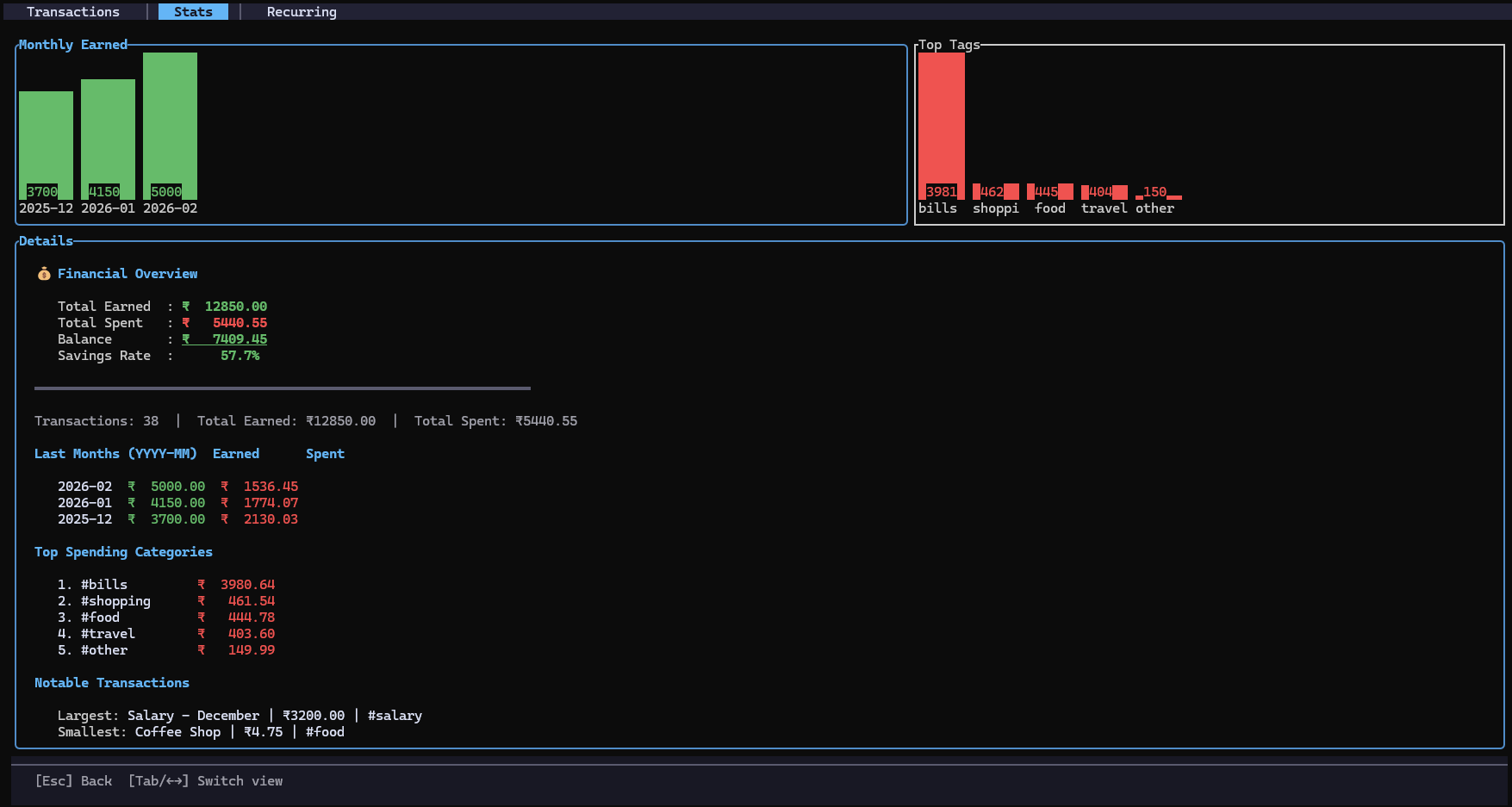Click the 2026-02 earned bar showing 5000
The width and height of the screenshot is (1512, 807).
pyautogui.click(x=170, y=126)
